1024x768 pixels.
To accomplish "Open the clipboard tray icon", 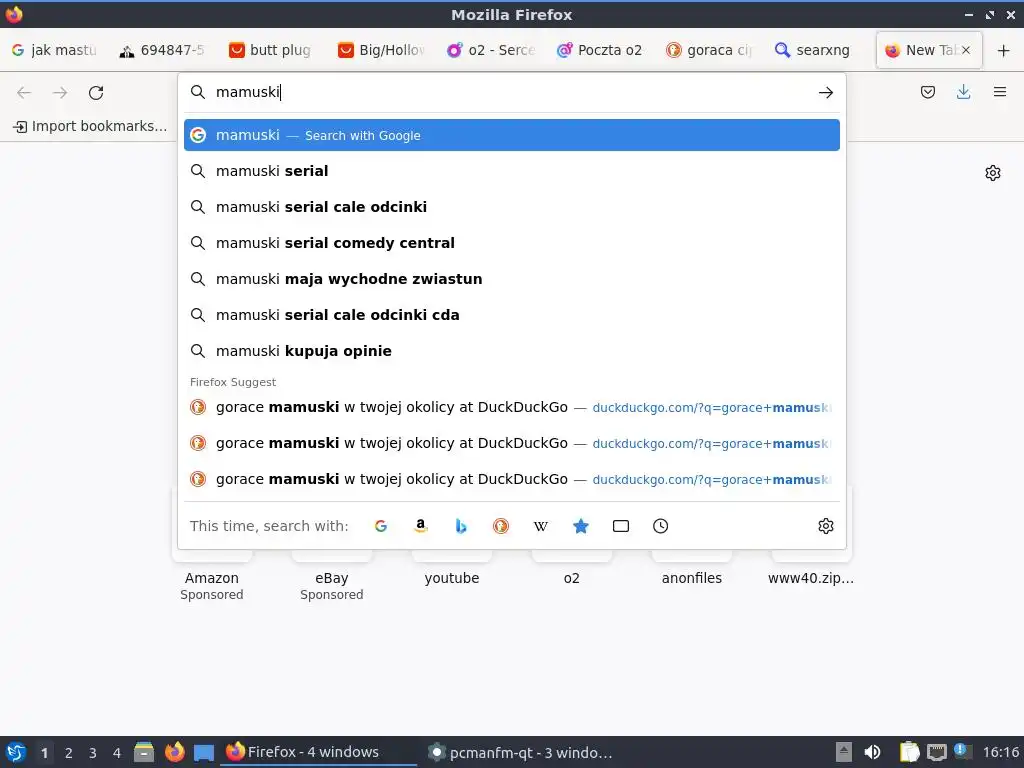I will coord(908,752).
